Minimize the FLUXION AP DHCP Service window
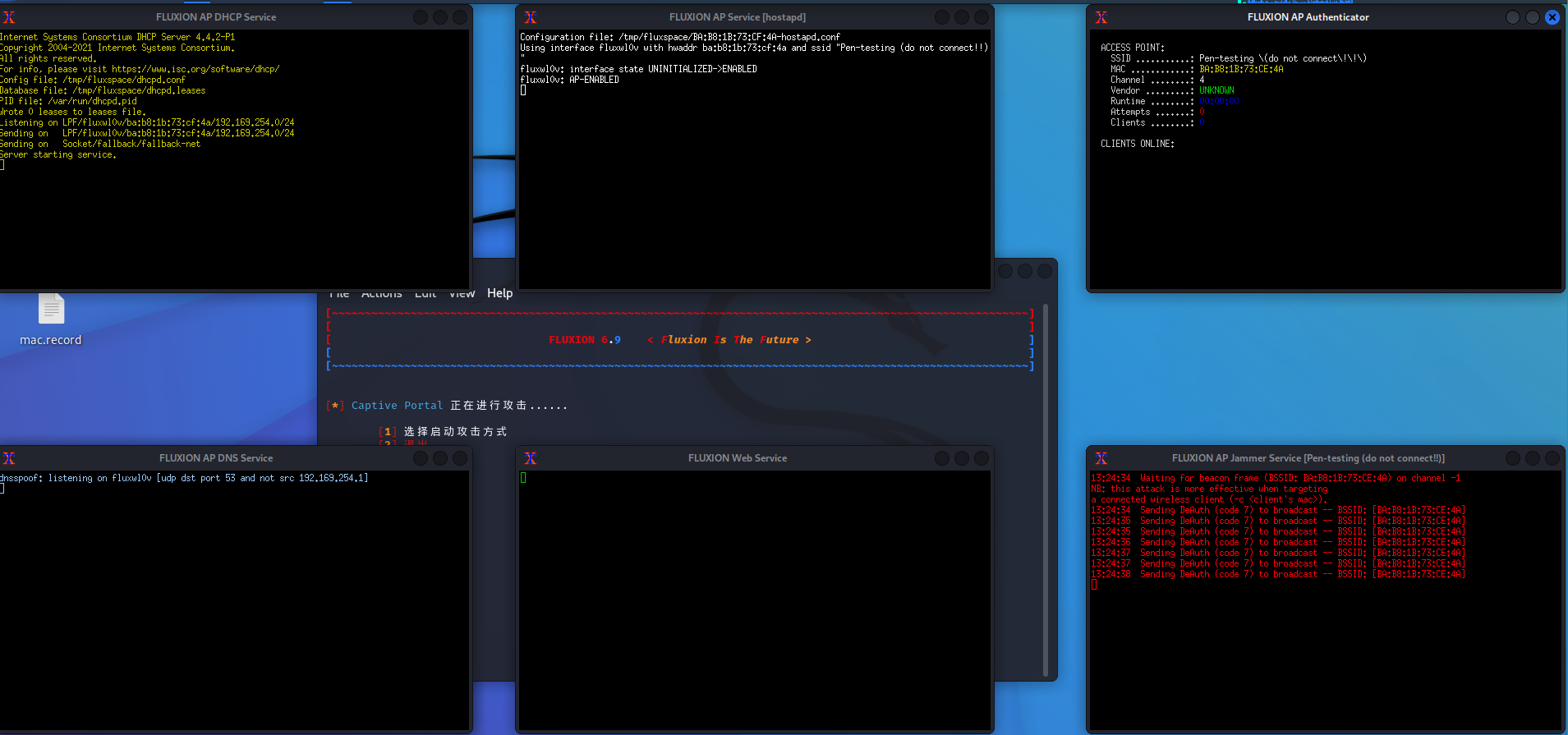1568x735 pixels. coord(421,17)
